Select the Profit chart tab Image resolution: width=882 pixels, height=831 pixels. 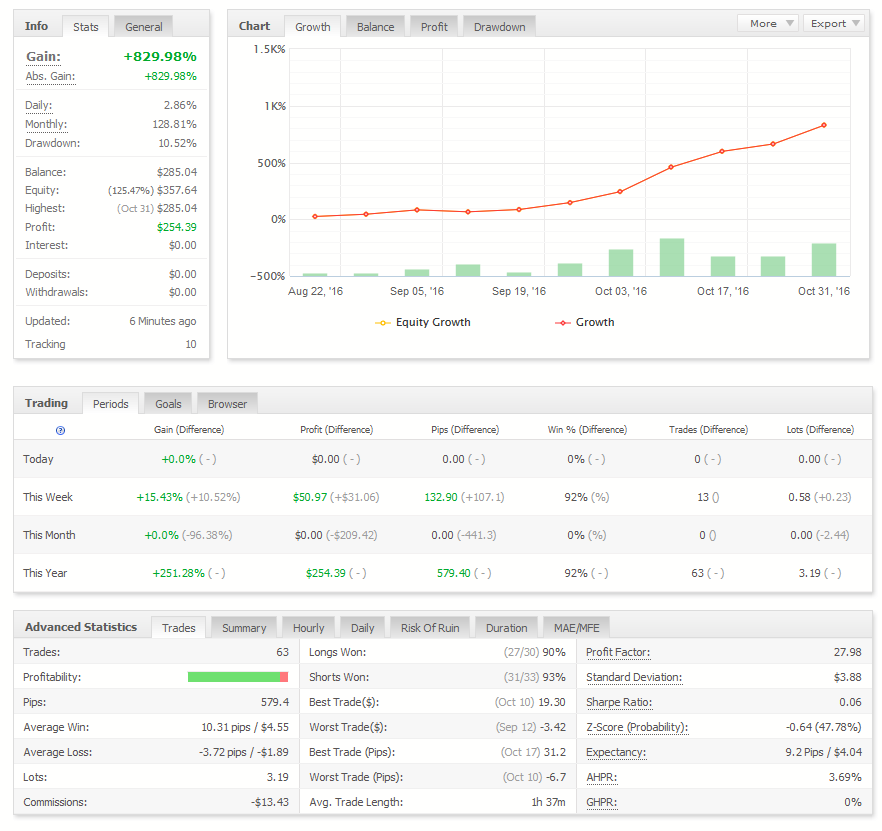point(434,26)
